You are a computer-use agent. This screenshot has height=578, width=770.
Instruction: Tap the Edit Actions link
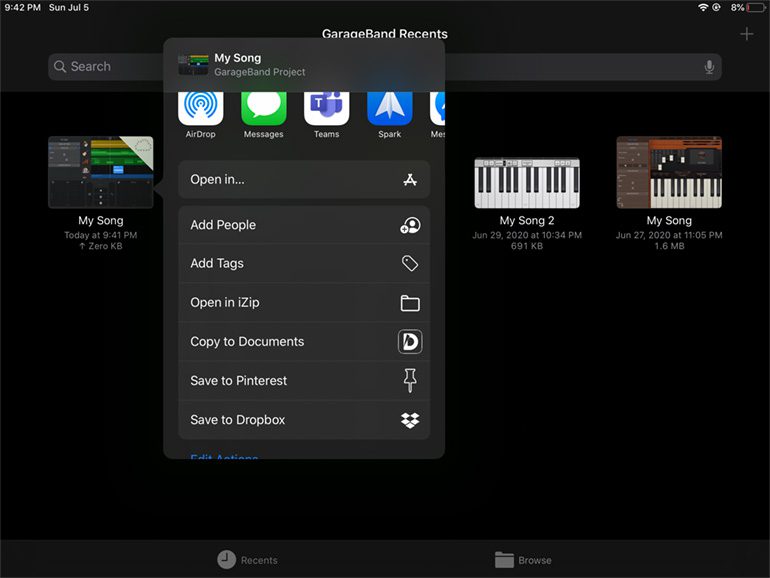click(224, 456)
